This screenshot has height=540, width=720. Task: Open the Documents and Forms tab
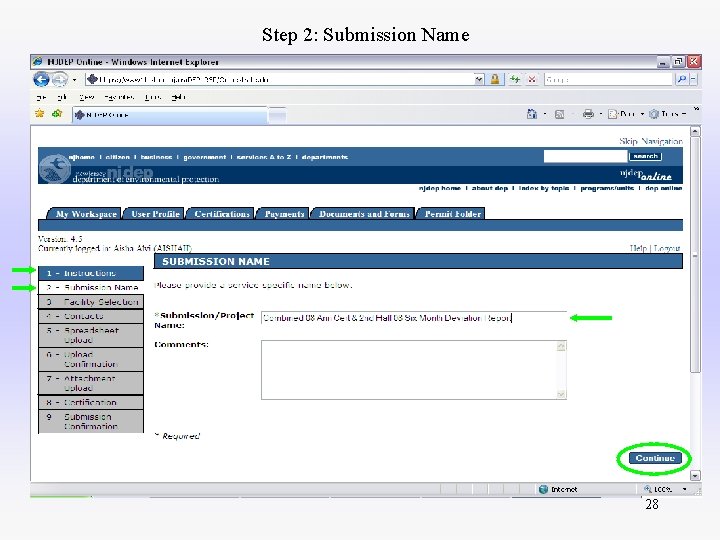click(364, 214)
